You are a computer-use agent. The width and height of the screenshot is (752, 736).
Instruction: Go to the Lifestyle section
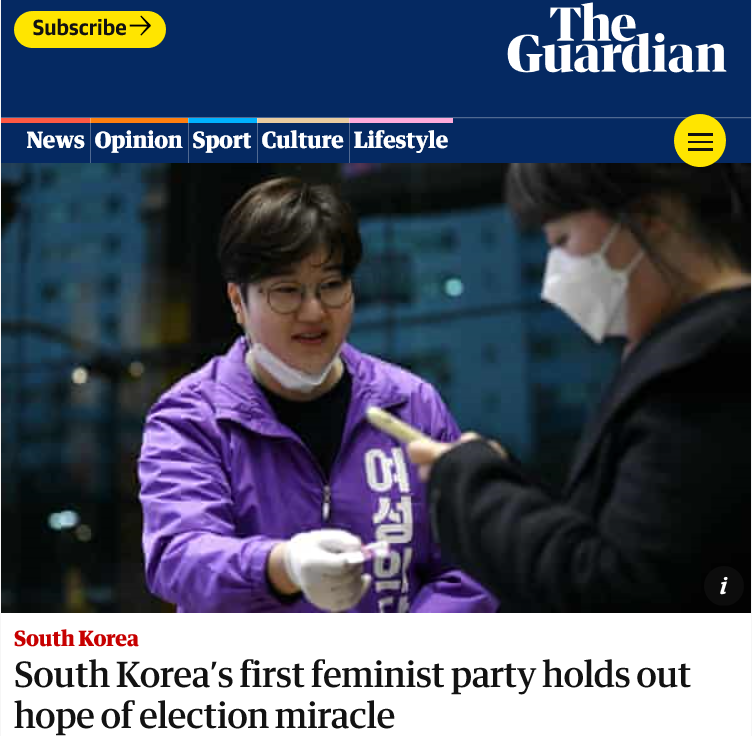[400, 141]
